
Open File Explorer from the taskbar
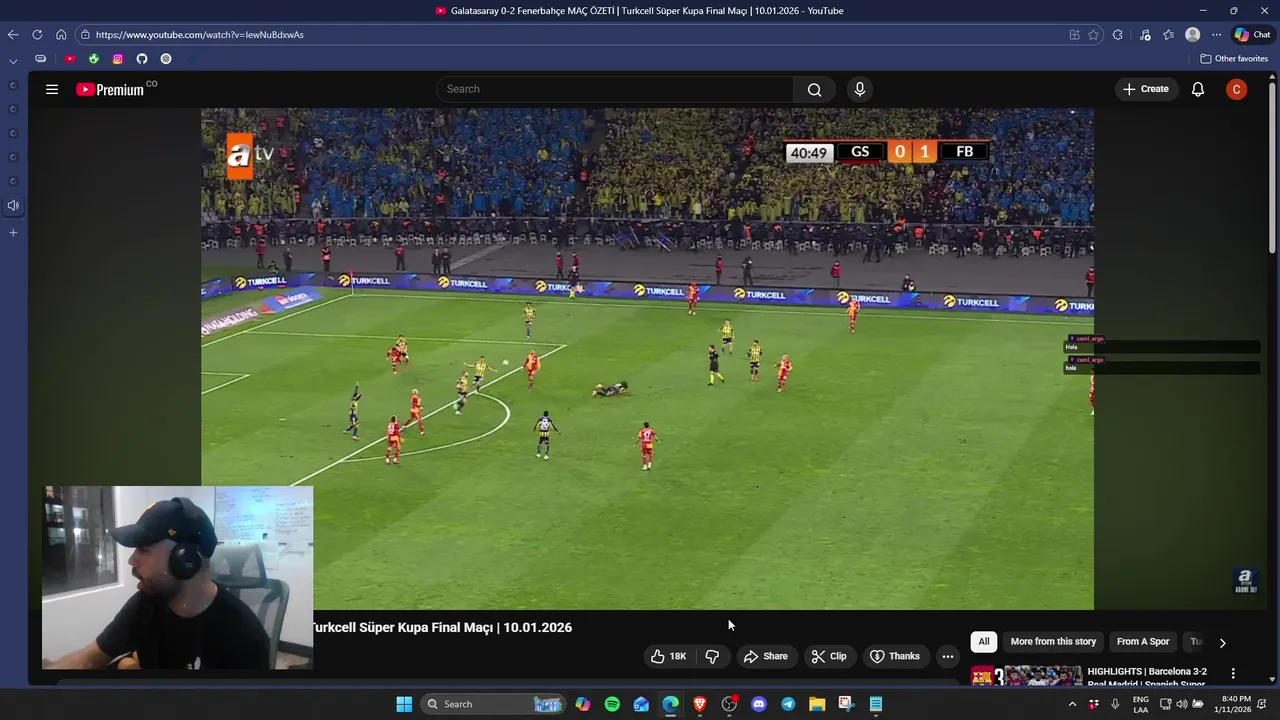[817, 704]
